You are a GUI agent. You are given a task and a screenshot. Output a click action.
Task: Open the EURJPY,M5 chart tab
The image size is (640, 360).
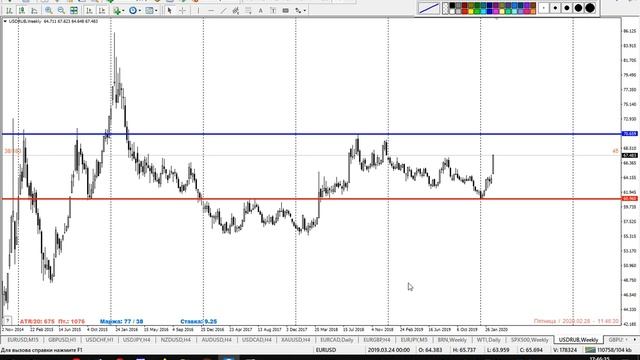coord(414,340)
